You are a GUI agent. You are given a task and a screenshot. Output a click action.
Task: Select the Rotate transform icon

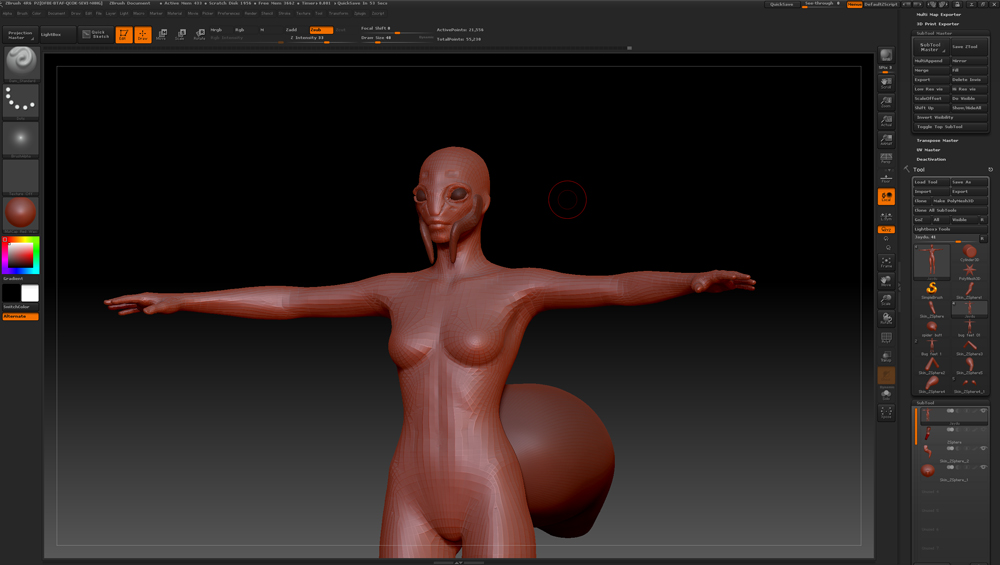(x=199, y=35)
